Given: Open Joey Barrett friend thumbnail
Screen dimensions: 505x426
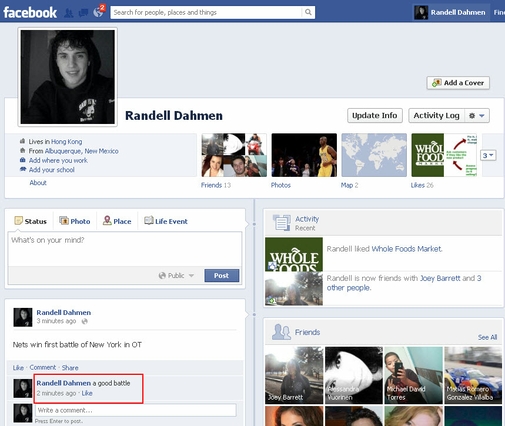Looking at the screenshot, I should tap(294, 375).
